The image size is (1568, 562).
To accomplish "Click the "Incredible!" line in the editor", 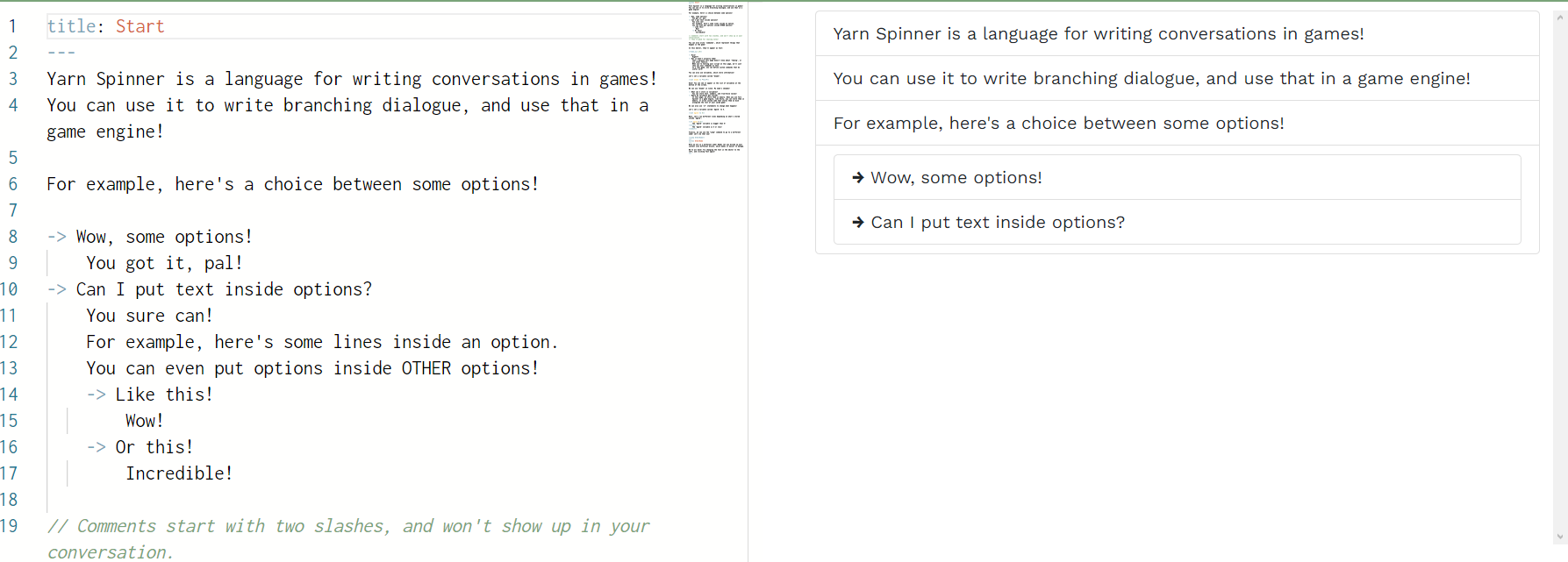I will 179,473.
